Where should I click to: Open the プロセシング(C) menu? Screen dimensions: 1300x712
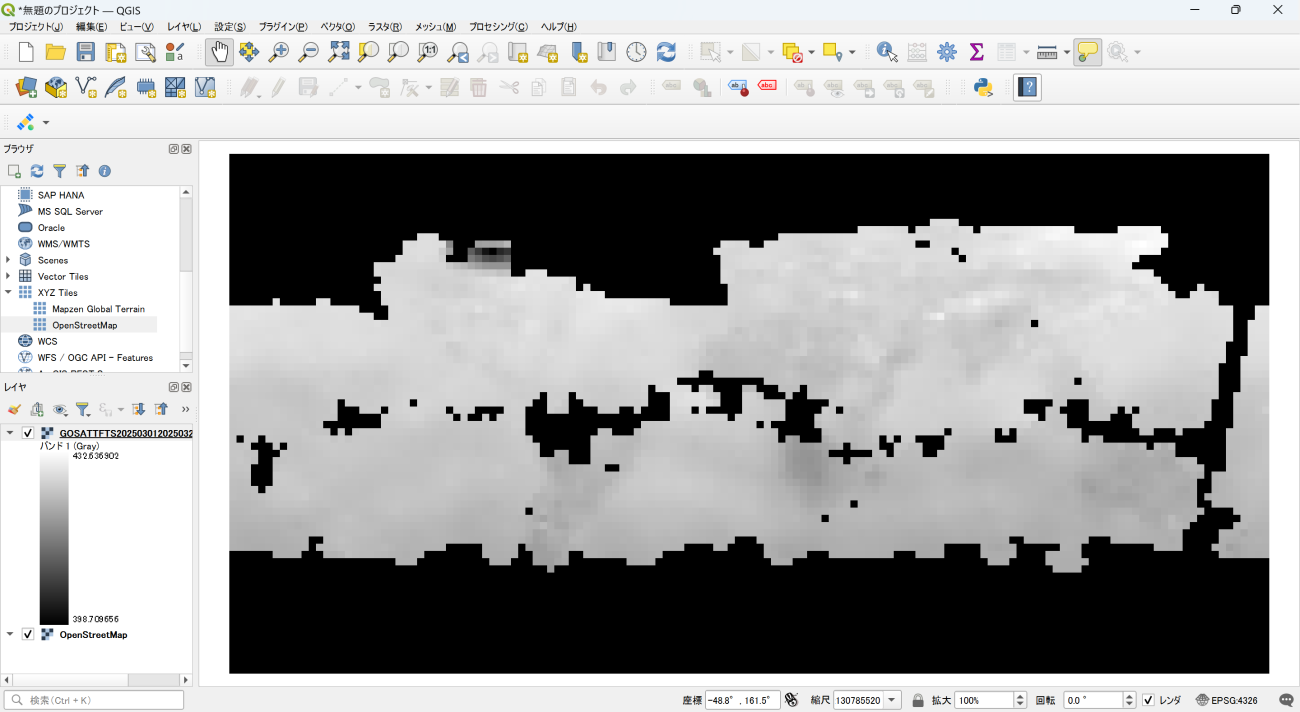point(498,27)
